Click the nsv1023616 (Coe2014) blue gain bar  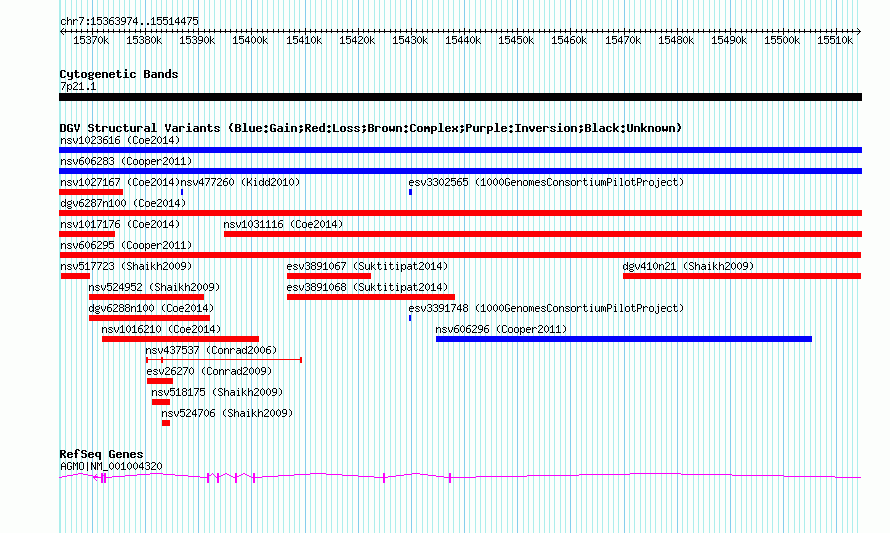click(x=460, y=150)
